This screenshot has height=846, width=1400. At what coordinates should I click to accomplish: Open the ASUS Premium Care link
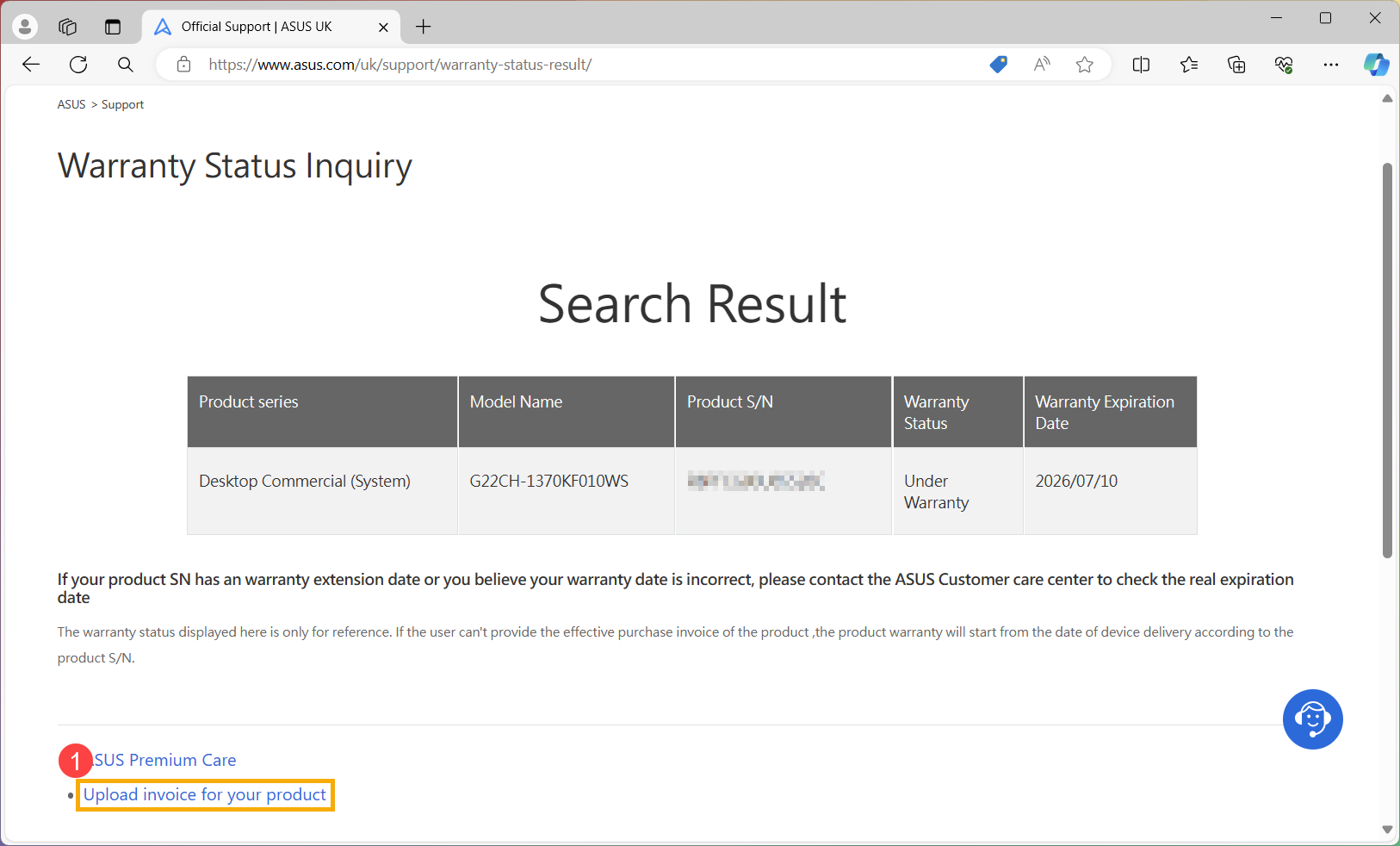(x=165, y=760)
